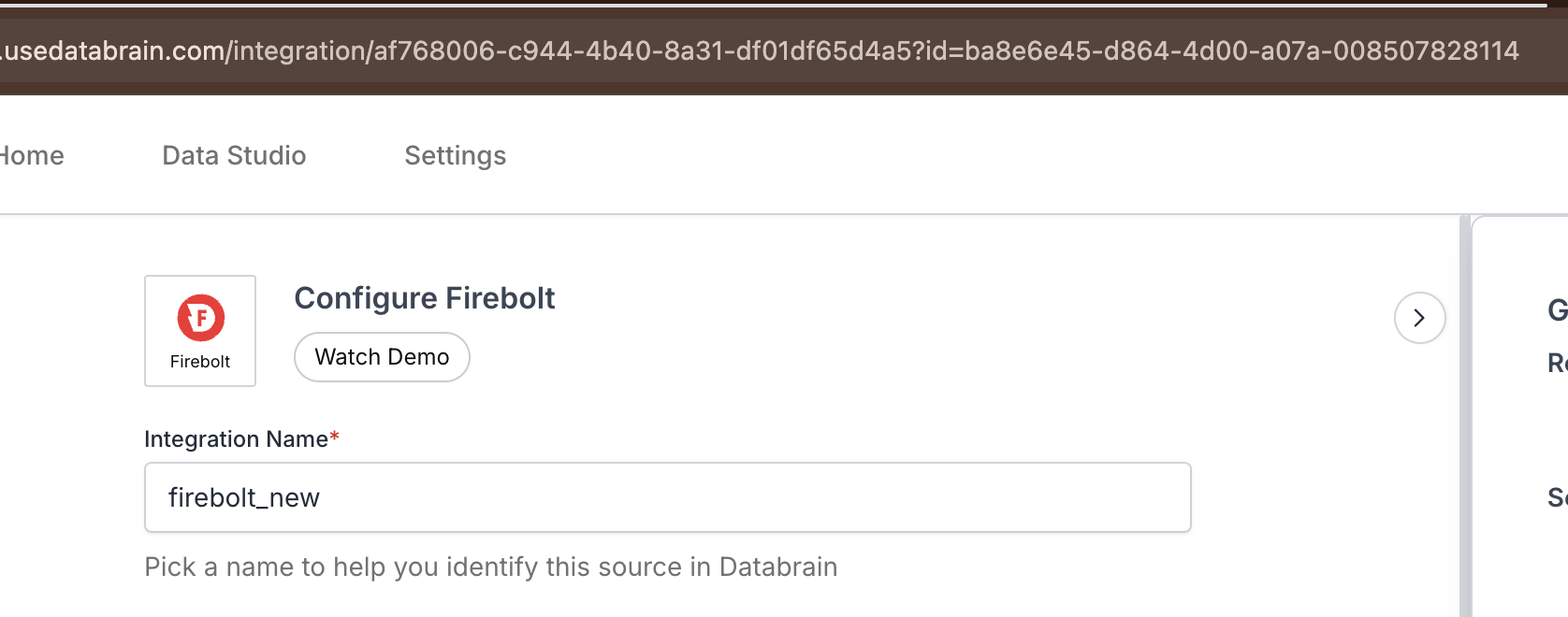Click the Integration Name field label

236,439
